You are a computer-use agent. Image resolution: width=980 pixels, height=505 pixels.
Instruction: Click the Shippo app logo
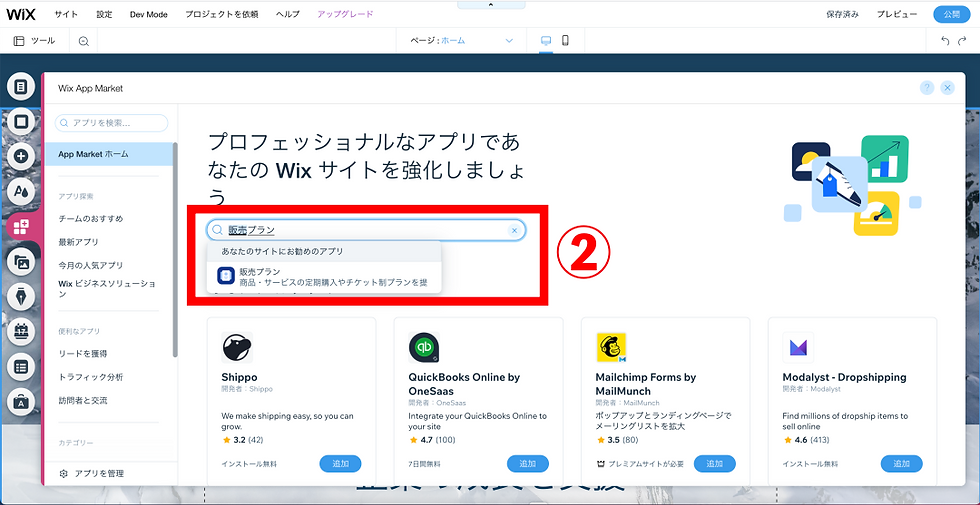237,348
